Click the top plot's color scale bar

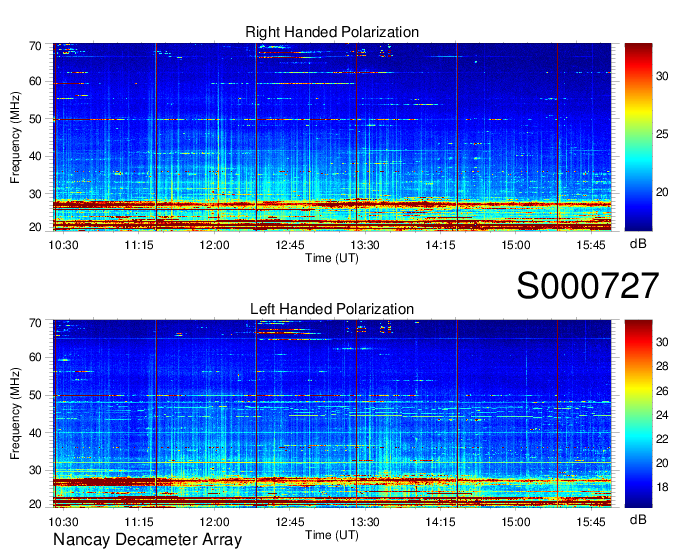(x=638, y=137)
